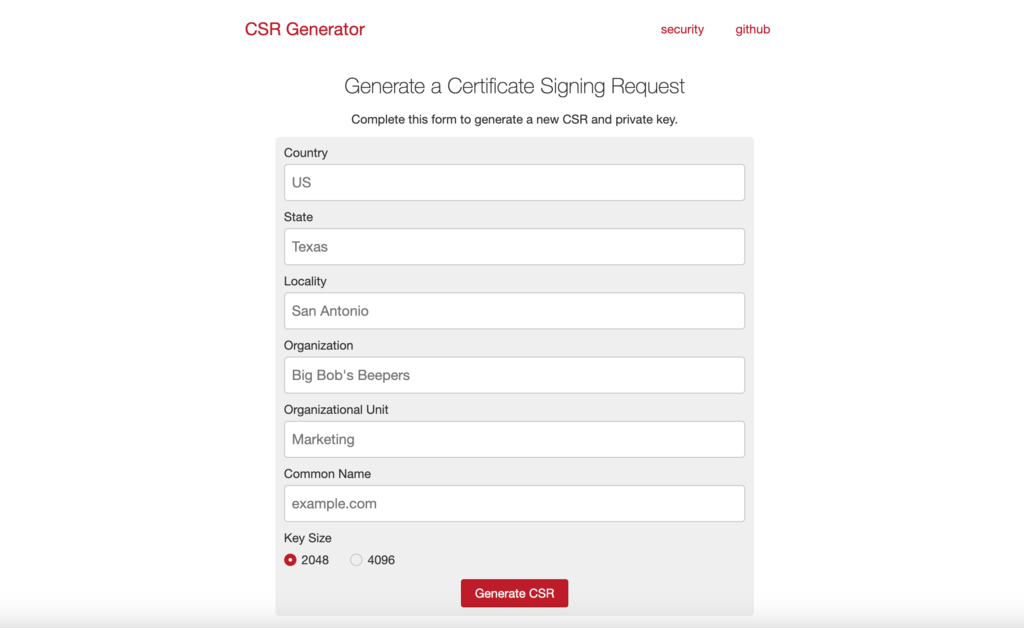Click inside the Organizational Unit input field

[514, 439]
